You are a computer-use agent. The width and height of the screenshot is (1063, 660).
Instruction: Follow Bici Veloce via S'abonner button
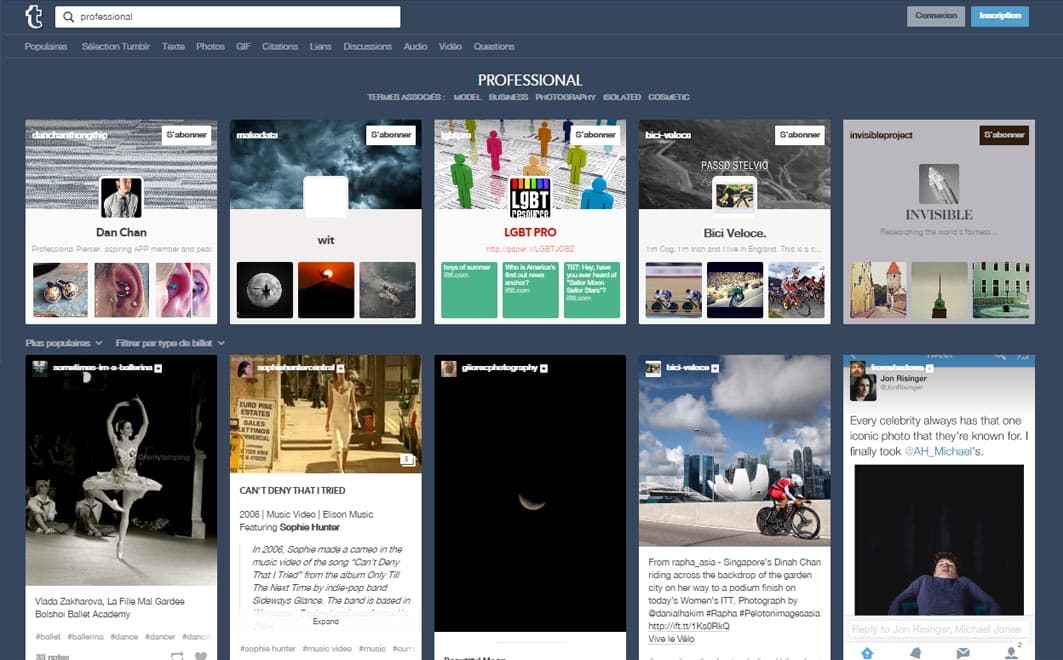pyautogui.click(x=800, y=135)
